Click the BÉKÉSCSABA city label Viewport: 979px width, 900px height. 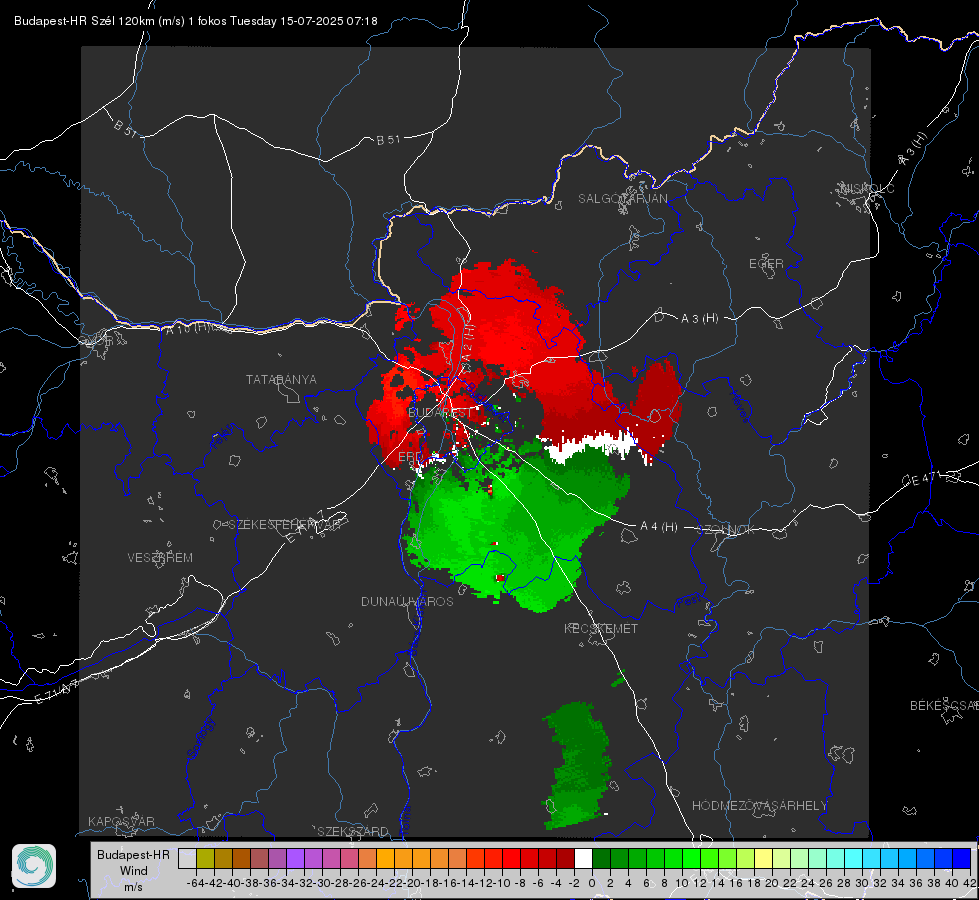tap(944, 705)
